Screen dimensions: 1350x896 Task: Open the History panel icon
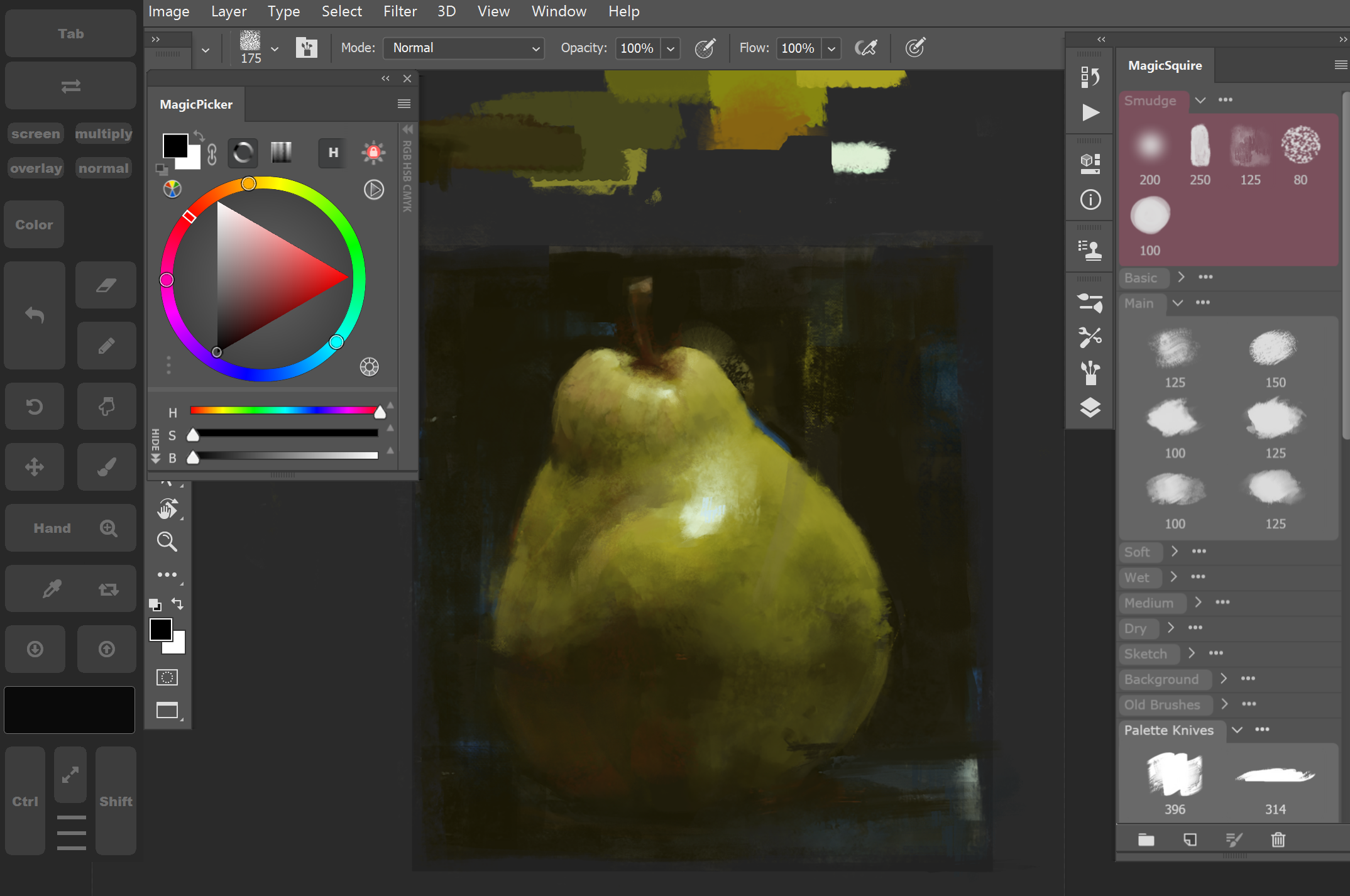[1090, 77]
